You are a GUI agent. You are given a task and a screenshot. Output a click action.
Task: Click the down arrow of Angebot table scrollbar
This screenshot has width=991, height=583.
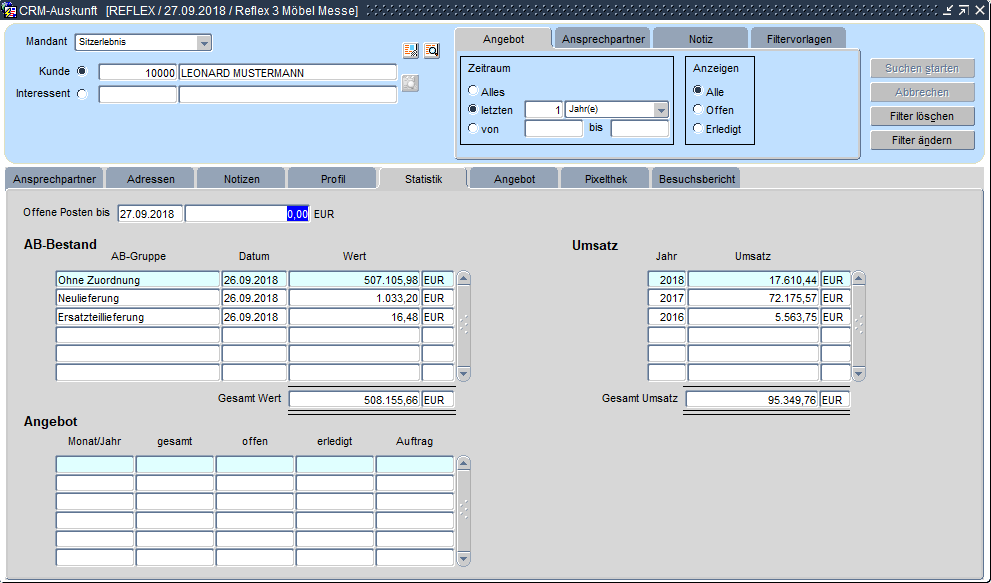click(x=462, y=557)
